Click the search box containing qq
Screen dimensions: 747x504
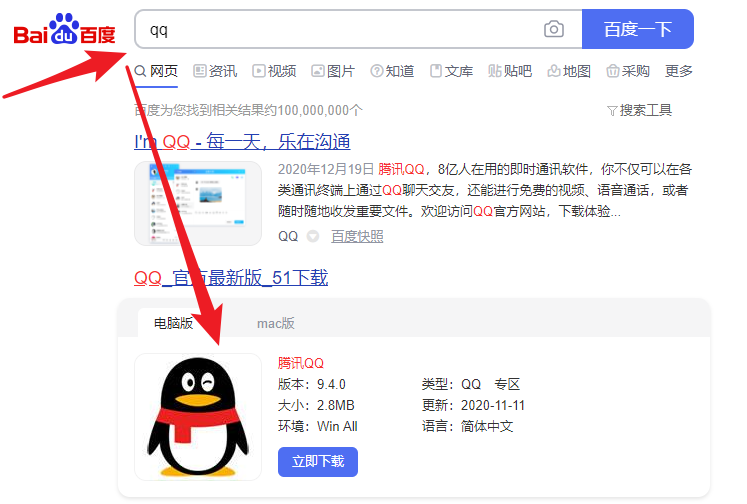click(x=358, y=29)
